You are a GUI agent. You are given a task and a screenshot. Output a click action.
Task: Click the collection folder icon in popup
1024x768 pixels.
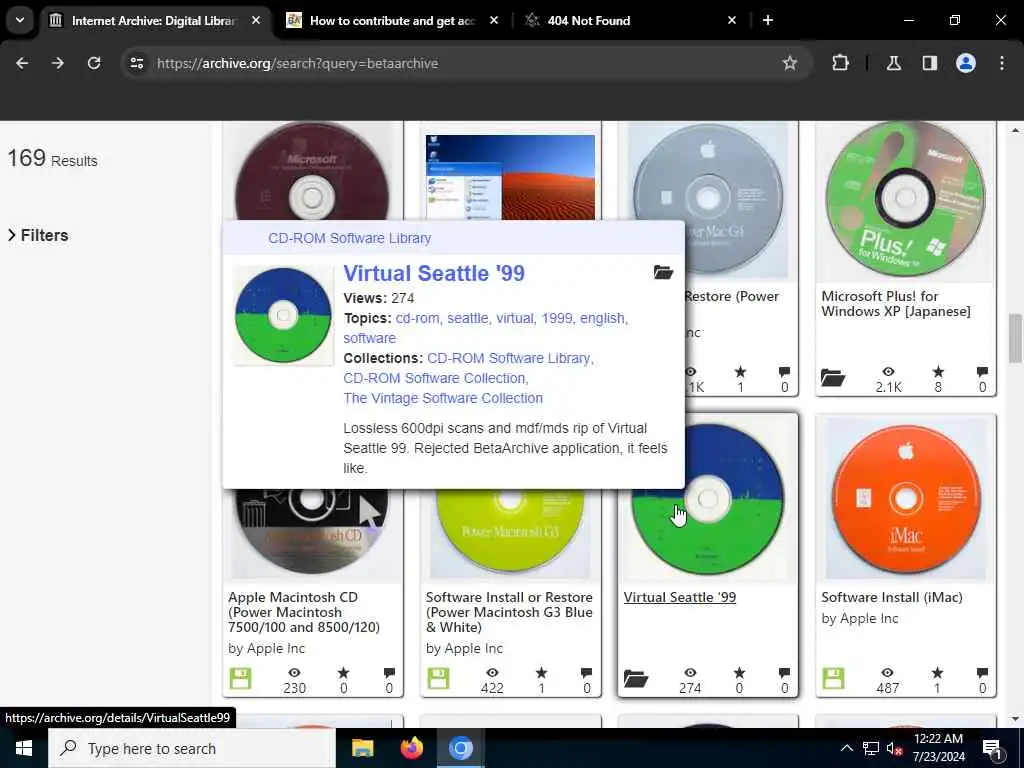663,272
